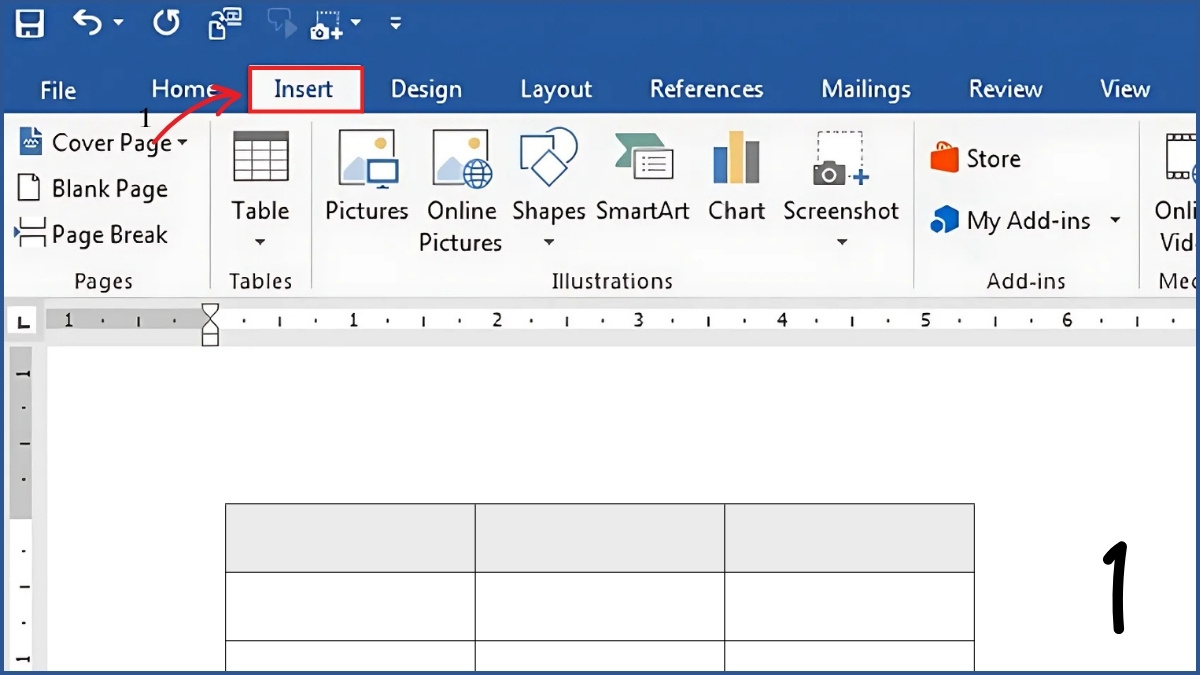Click the middle header cell of the table

[600, 538]
